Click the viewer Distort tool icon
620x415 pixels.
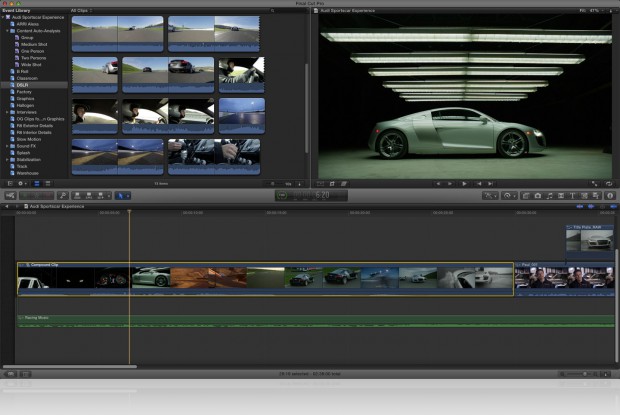tap(344, 184)
